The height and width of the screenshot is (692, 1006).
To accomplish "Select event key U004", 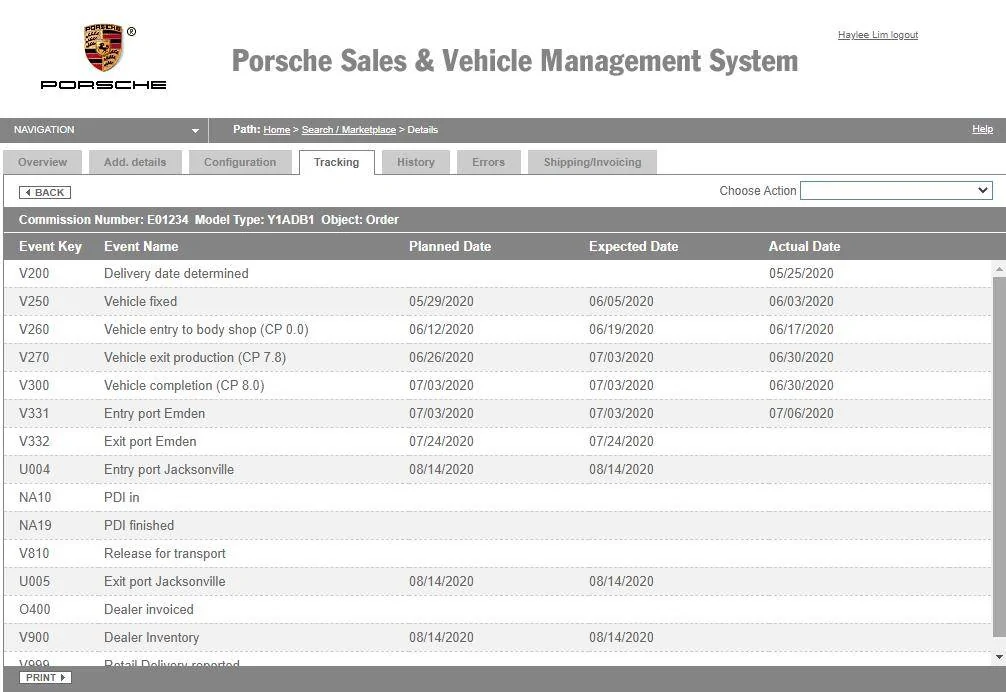I will (x=35, y=469).
